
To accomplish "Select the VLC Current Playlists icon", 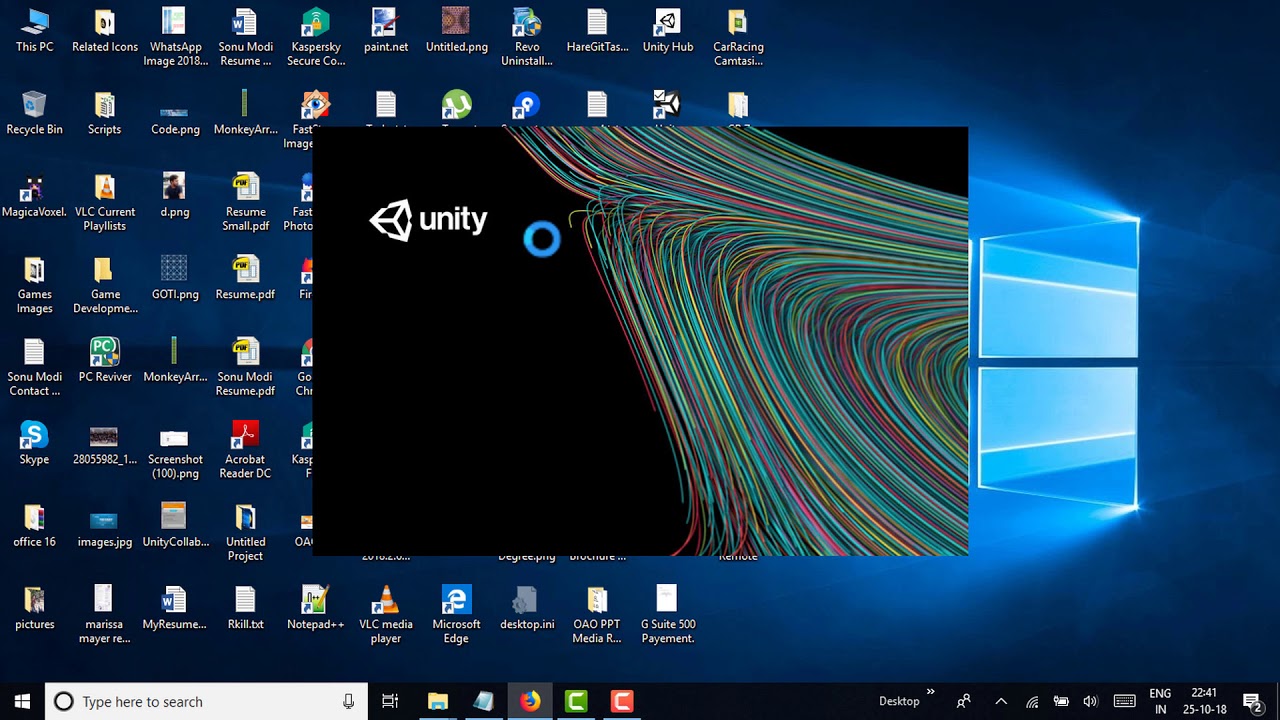I will pos(105,203).
